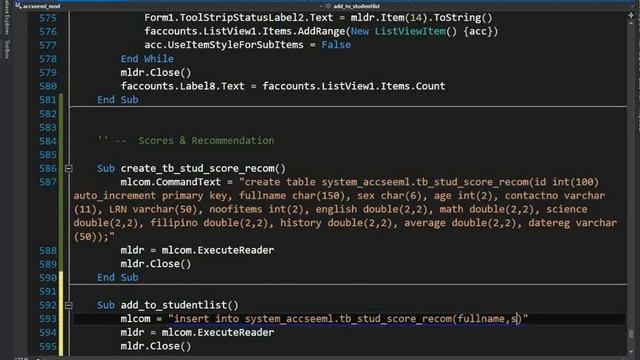Click line number 581

[48, 100]
